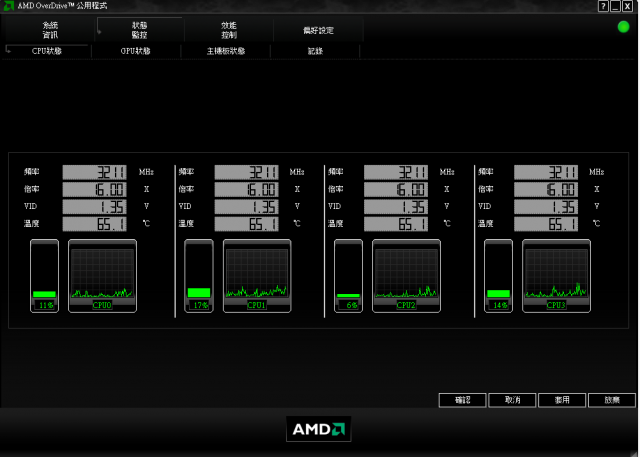Click the AMD logo icon in title bar
The height and width of the screenshot is (457, 640).
point(9,6)
